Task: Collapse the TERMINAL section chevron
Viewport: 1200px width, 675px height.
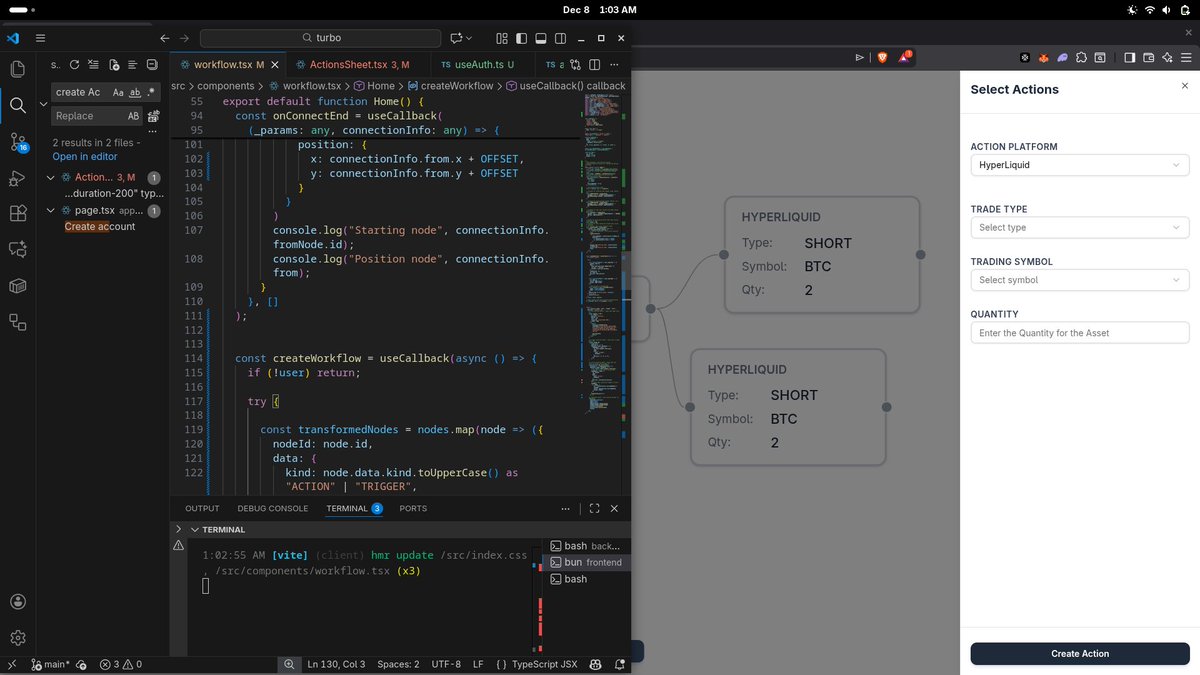Action: point(195,529)
